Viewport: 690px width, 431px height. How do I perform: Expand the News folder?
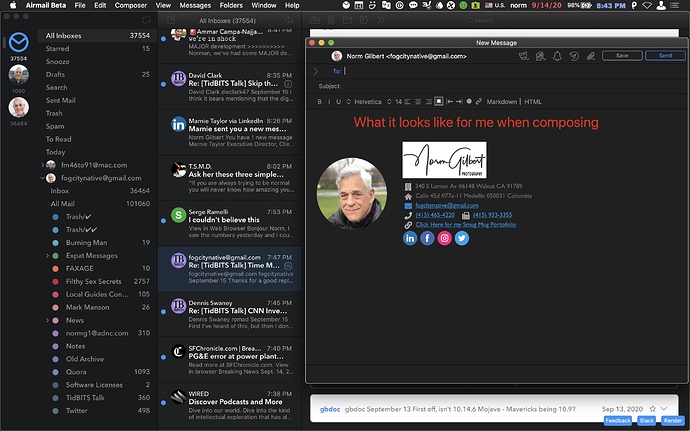point(47,320)
